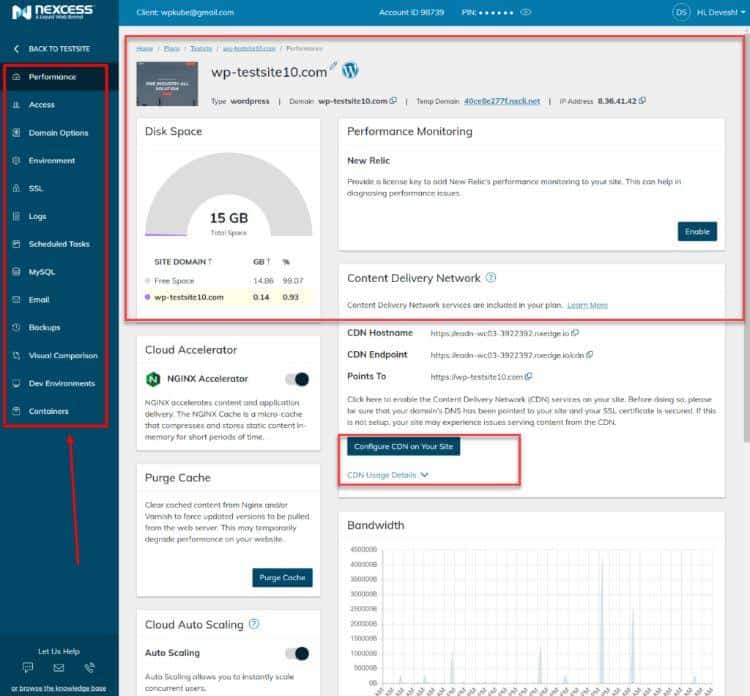This screenshot has width=750, height=696.
Task: Toggle the NGINX Accelerator switch
Action: 297,379
